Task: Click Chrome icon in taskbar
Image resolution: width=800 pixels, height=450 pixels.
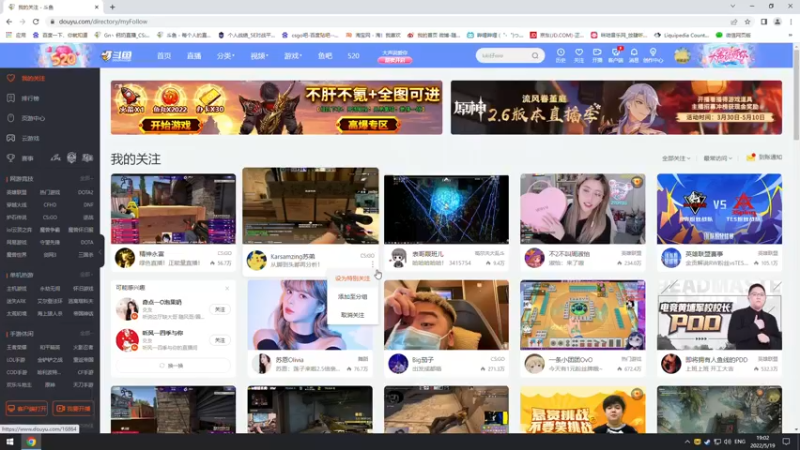Action: point(31,442)
